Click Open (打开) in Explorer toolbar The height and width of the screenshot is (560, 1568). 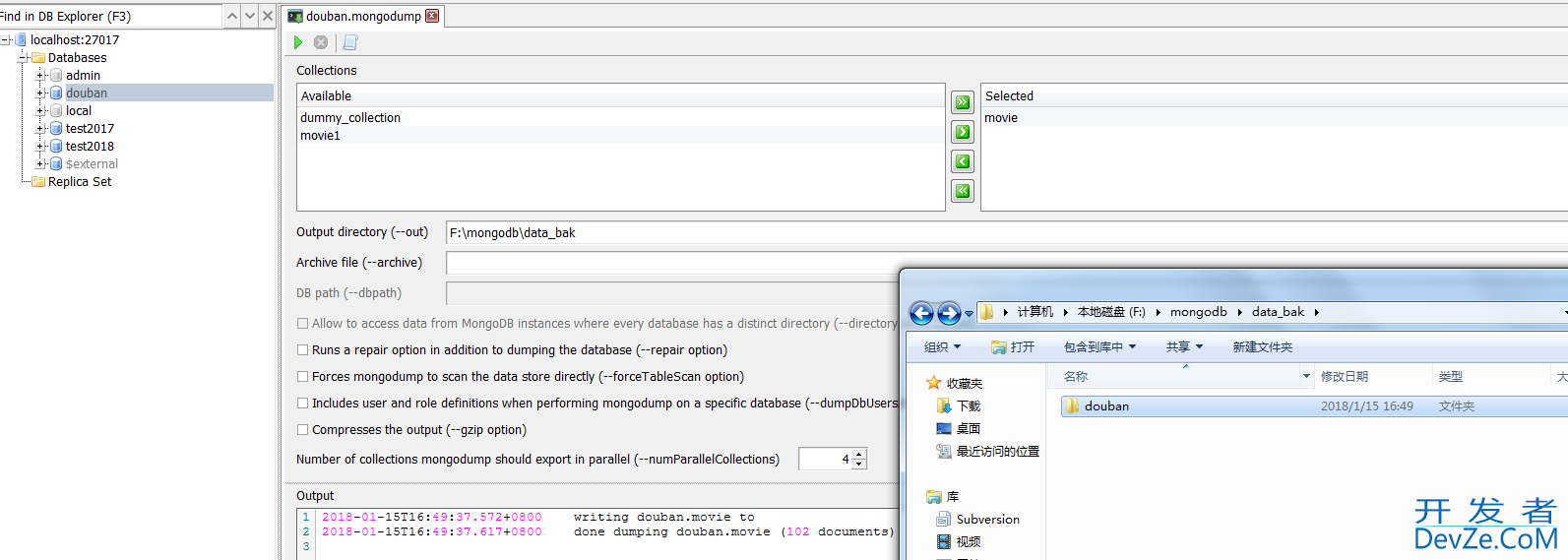pyautogui.click(x=1013, y=346)
